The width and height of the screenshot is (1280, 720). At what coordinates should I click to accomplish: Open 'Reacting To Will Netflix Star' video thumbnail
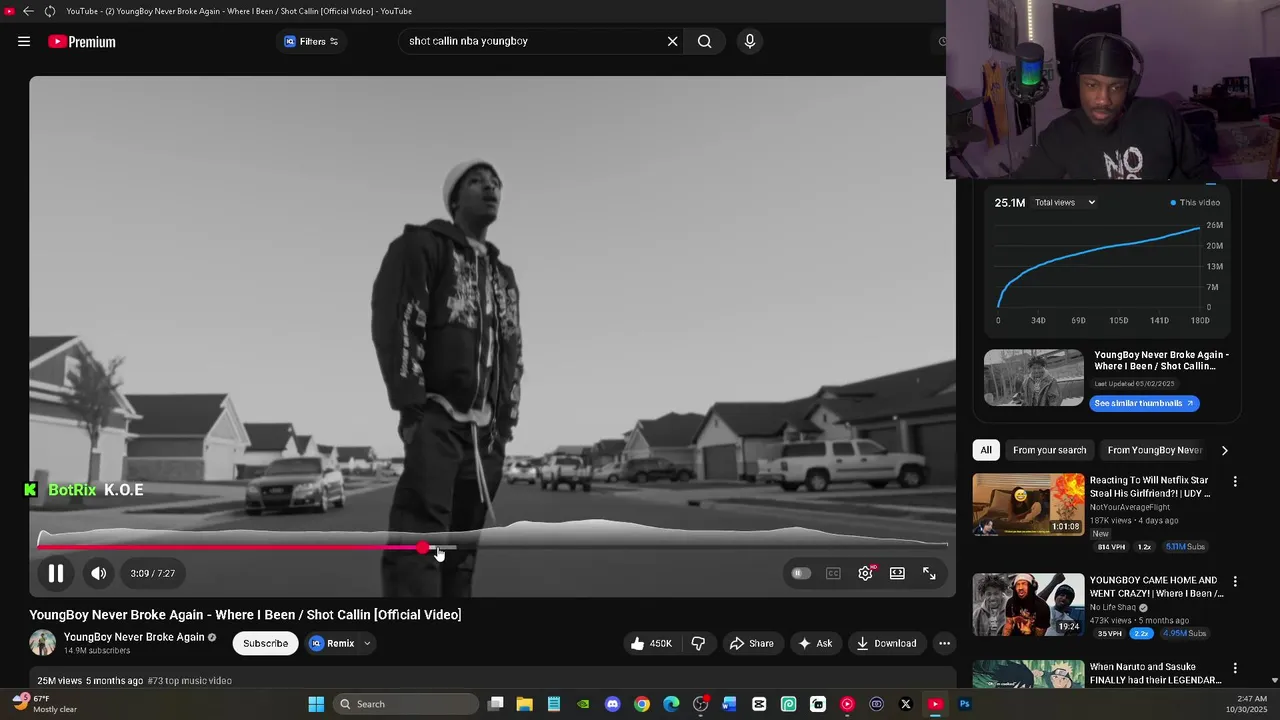pos(1028,505)
